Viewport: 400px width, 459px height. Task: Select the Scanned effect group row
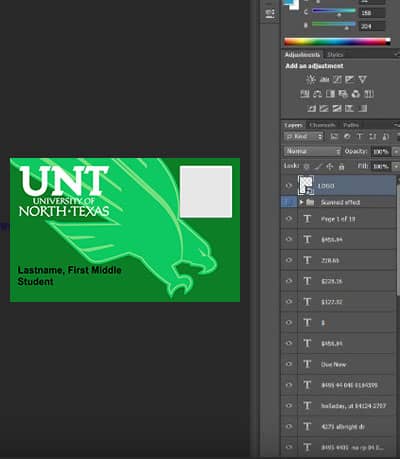point(347,202)
